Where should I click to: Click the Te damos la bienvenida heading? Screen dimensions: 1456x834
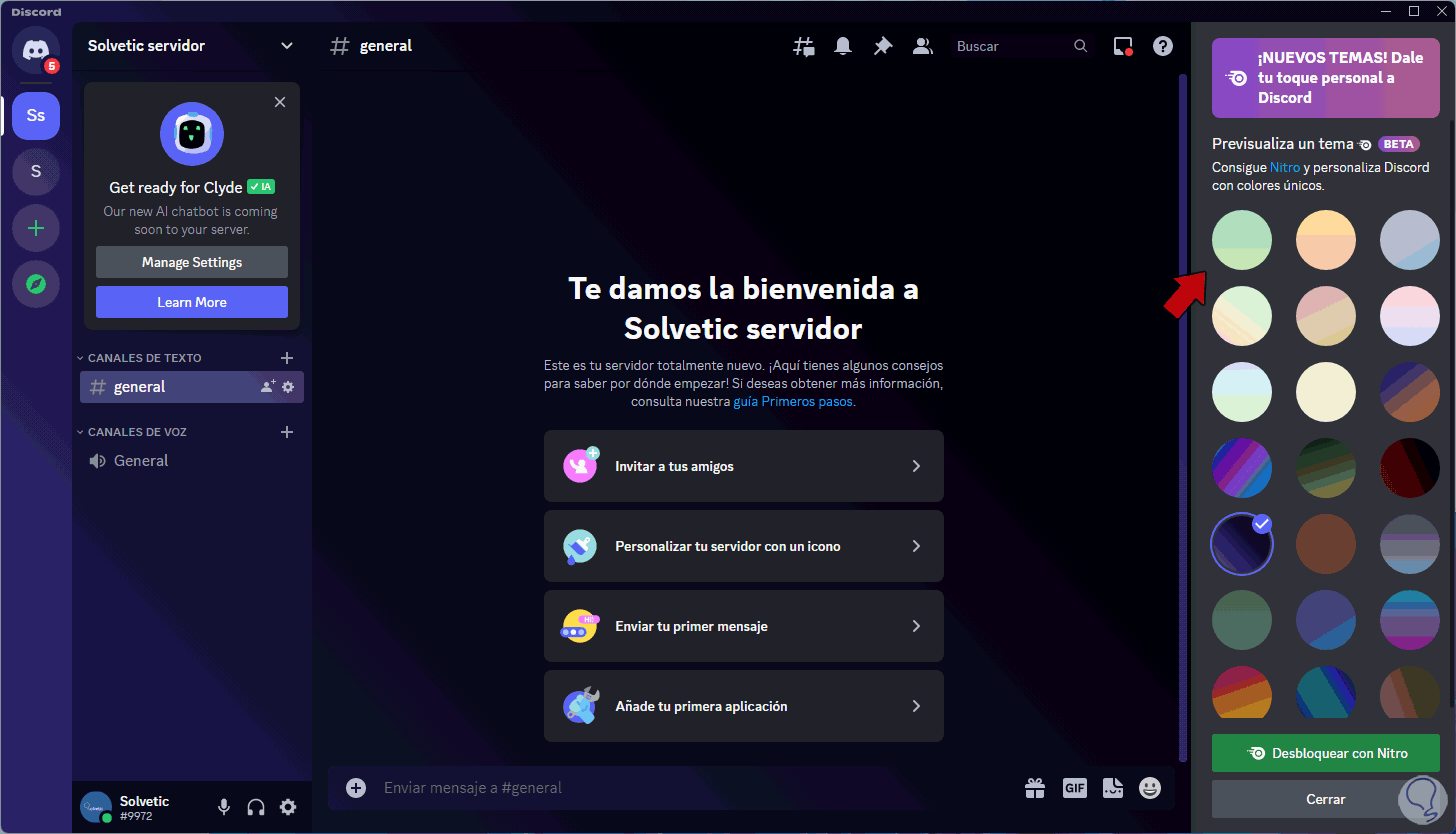(x=743, y=308)
